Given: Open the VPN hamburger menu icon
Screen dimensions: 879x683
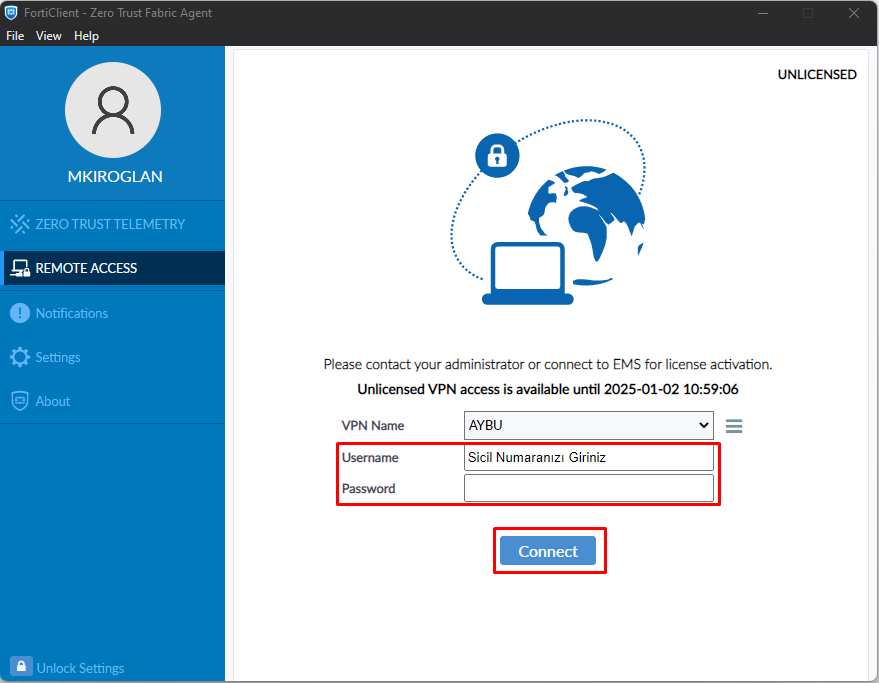Looking at the screenshot, I should 734,426.
